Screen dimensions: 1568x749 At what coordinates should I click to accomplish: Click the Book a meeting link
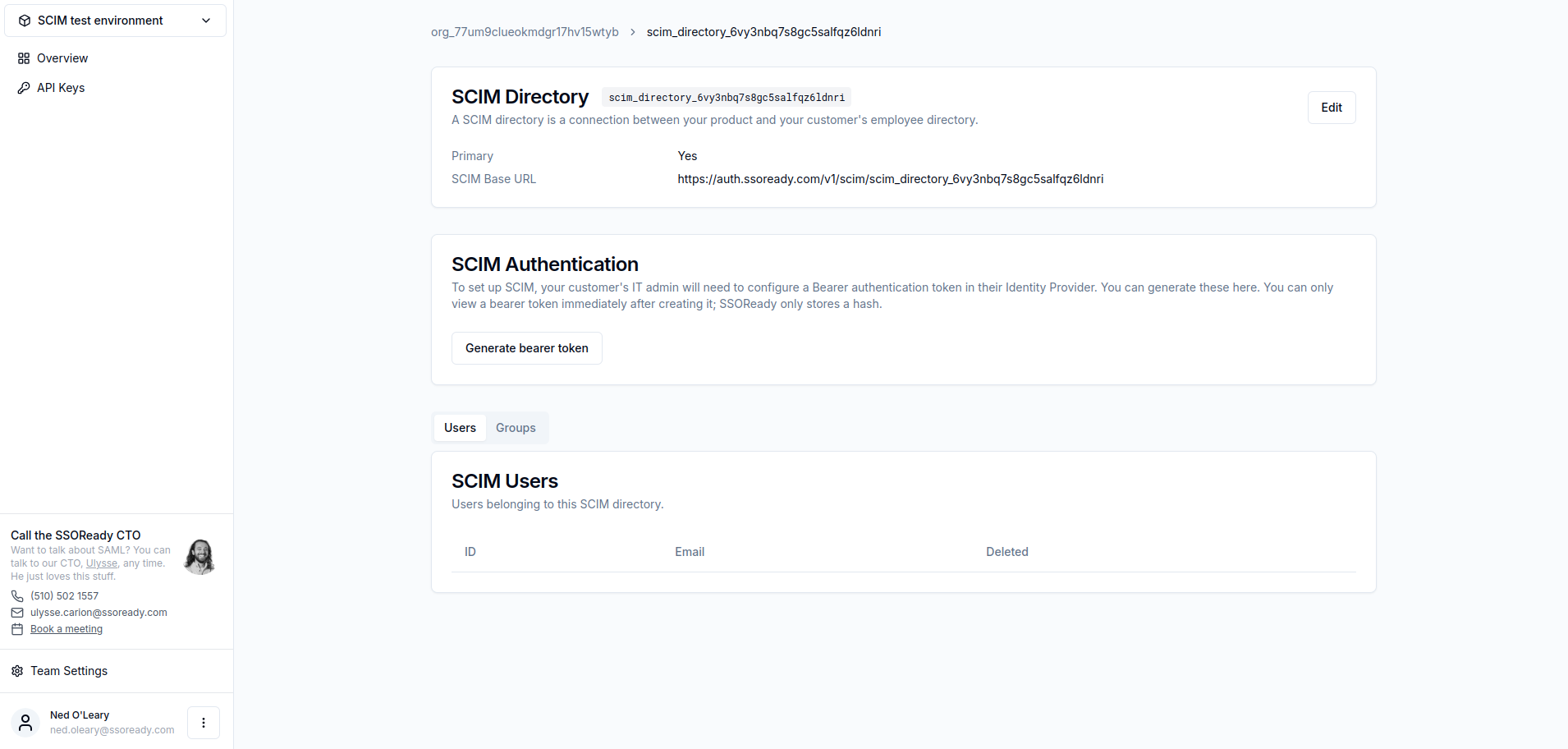tap(66, 629)
